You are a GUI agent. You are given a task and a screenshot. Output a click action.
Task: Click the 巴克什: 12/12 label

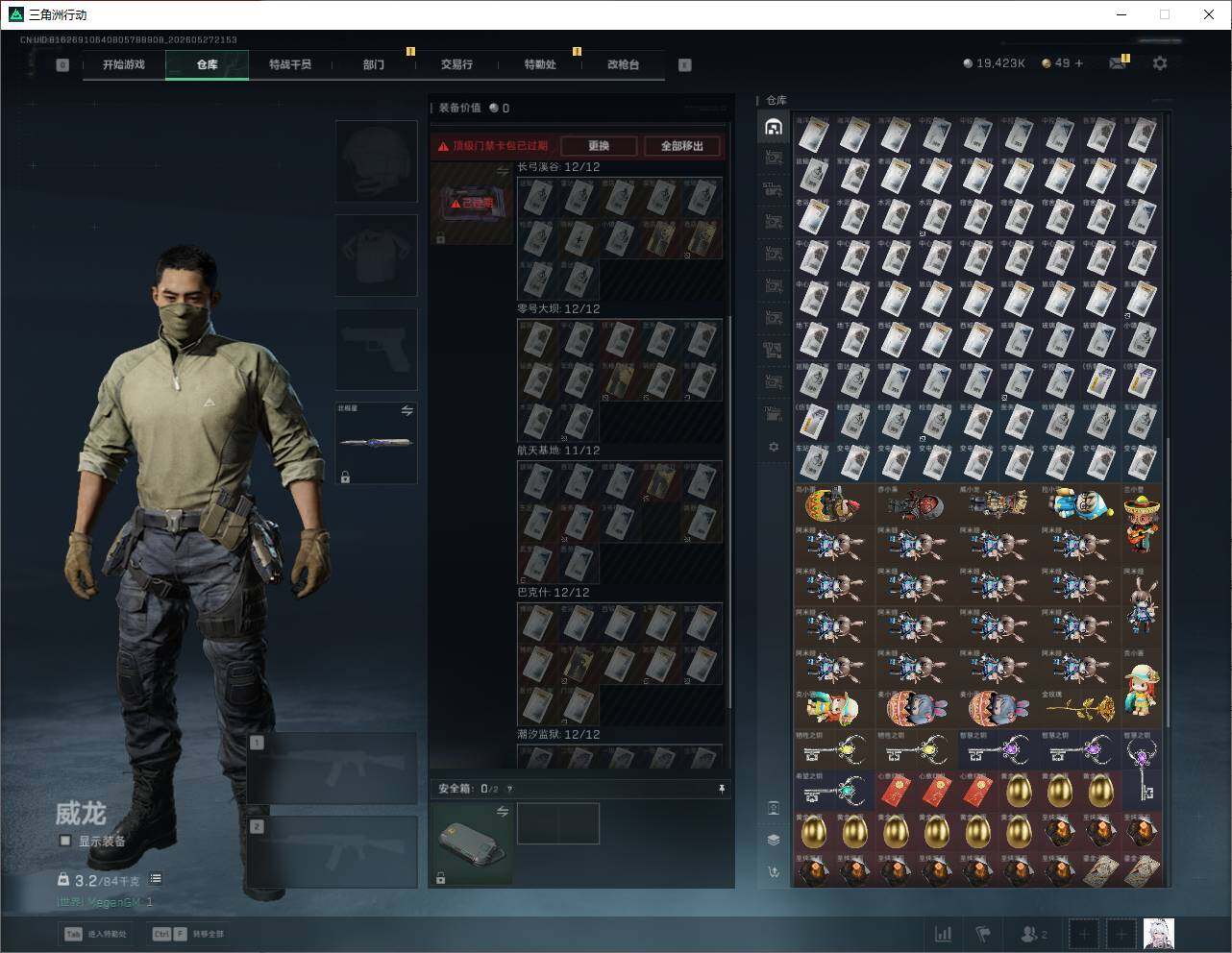click(x=554, y=593)
